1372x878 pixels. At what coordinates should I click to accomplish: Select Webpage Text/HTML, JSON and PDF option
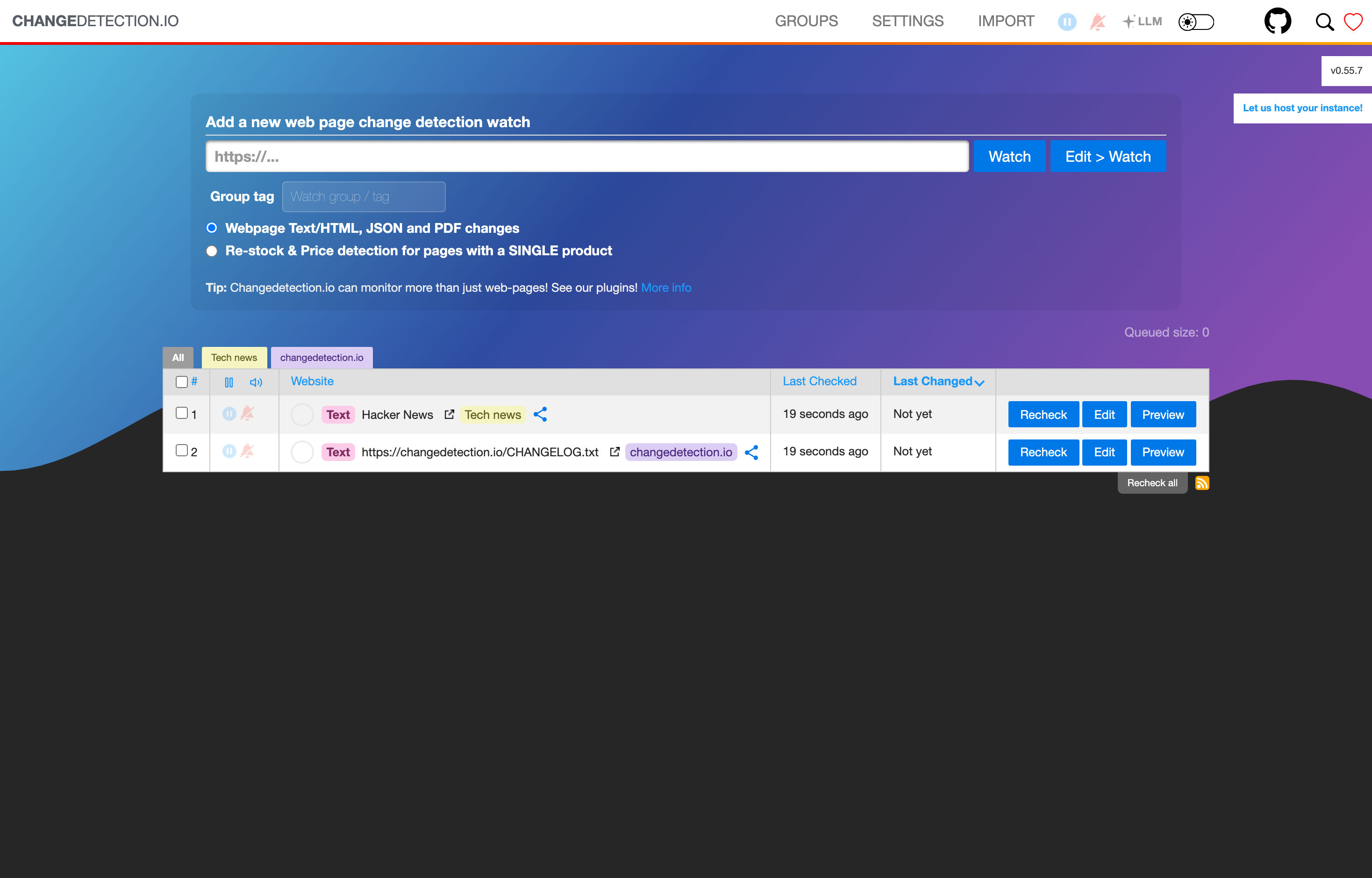tap(211, 228)
